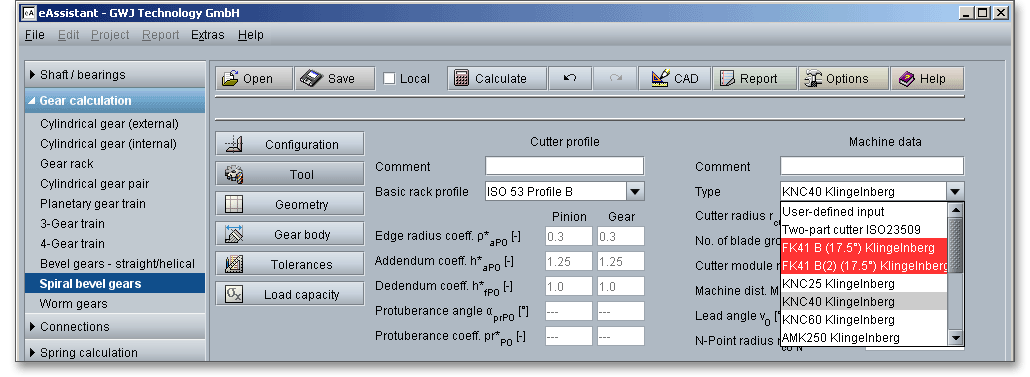Click the dropdown list scrollbar thumb
The image size is (1030, 377).
pyautogui.click(x=956, y=246)
